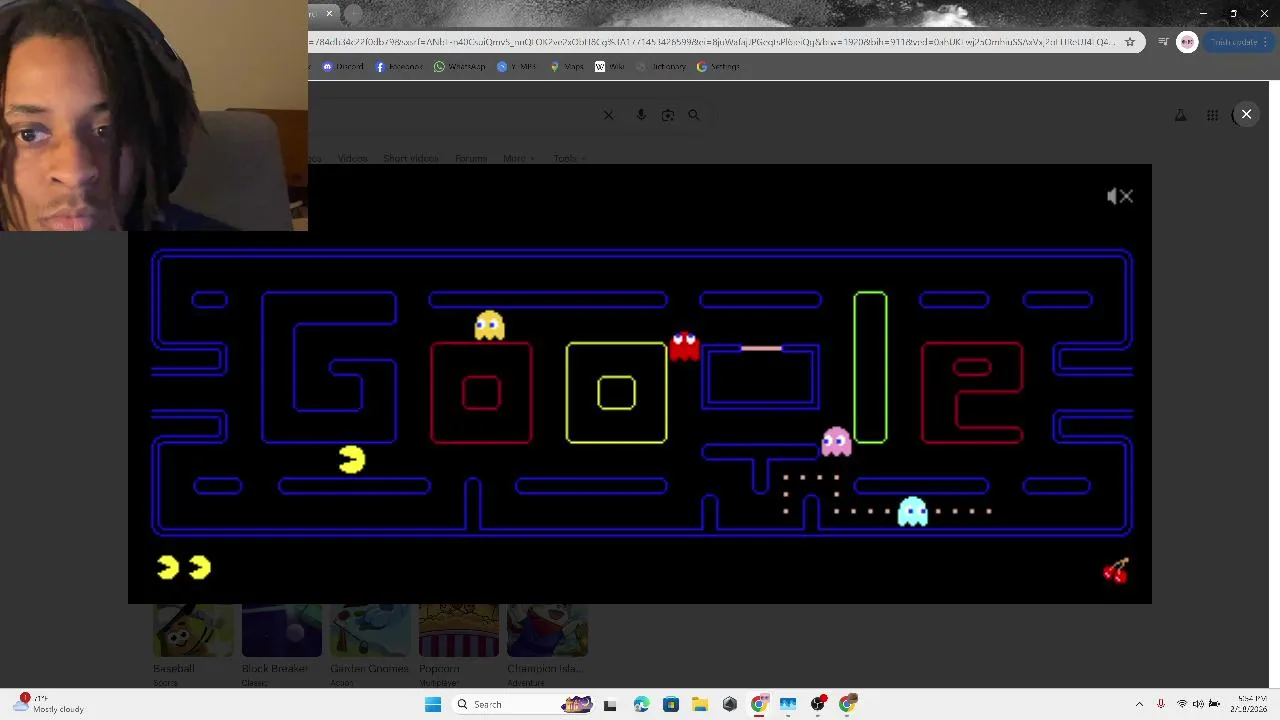Open the Popcorn game thumbnail
Viewport: 1280px width, 720px height.
click(458, 630)
